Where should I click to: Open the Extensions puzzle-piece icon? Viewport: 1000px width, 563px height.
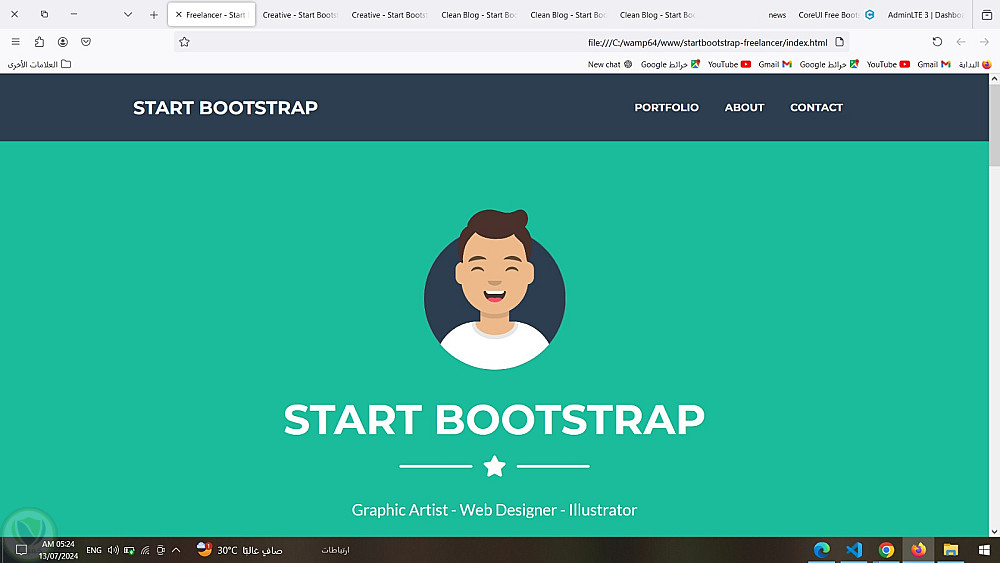(x=39, y=42)
